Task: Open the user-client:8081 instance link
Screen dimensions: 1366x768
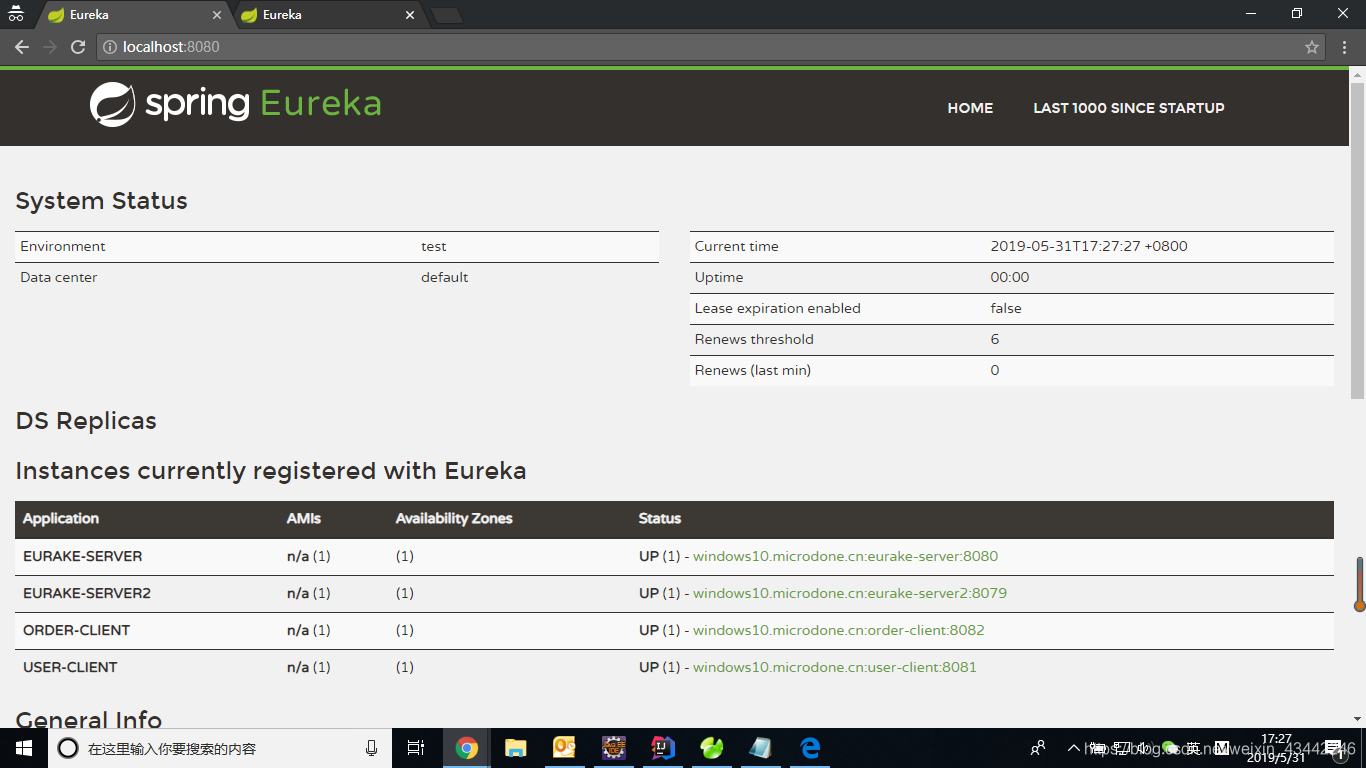Action: [x=835, y=667]
